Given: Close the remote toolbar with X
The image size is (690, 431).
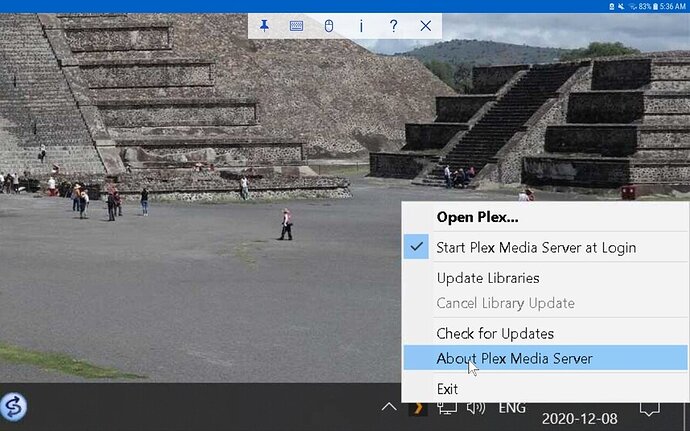Looking at the screenshot, I should pos(426,26).
